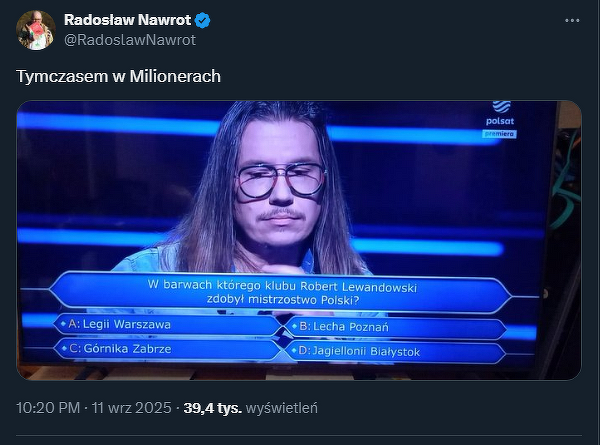Open Radosław Nawrot's profile avatar
The image size is (600, 445).
[x=35, y=30]
